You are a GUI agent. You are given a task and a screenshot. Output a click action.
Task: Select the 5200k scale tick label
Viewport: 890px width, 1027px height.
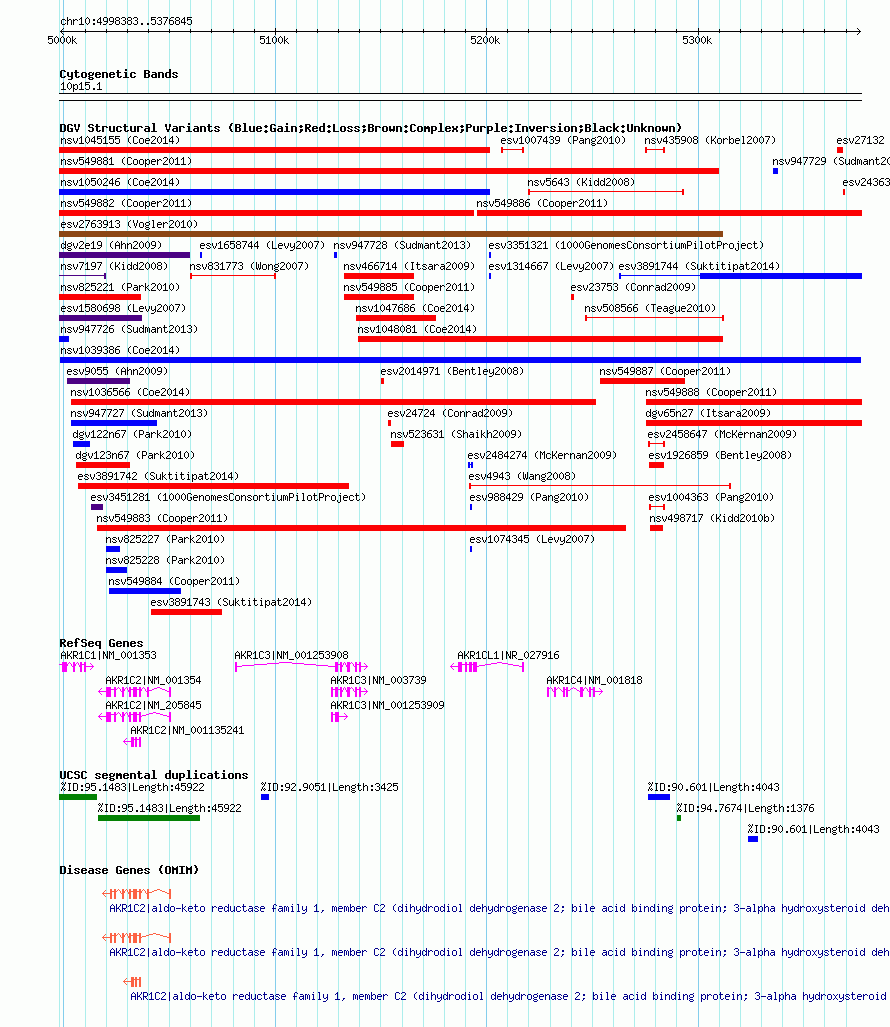(x=485, y=40)
